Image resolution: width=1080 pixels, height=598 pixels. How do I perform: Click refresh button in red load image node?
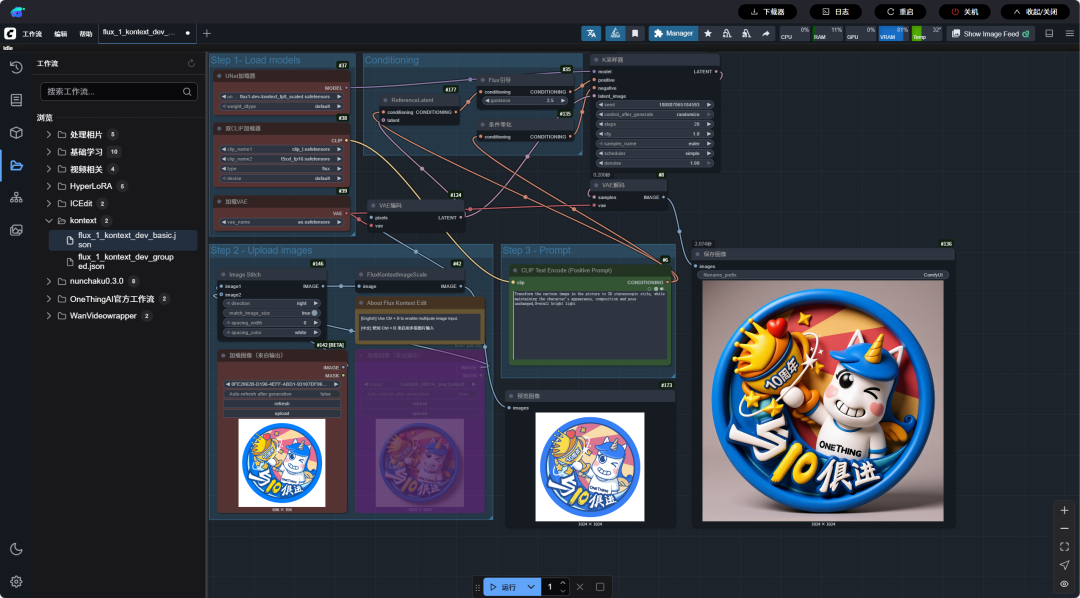pyautogui.click(x=282, y=404)
